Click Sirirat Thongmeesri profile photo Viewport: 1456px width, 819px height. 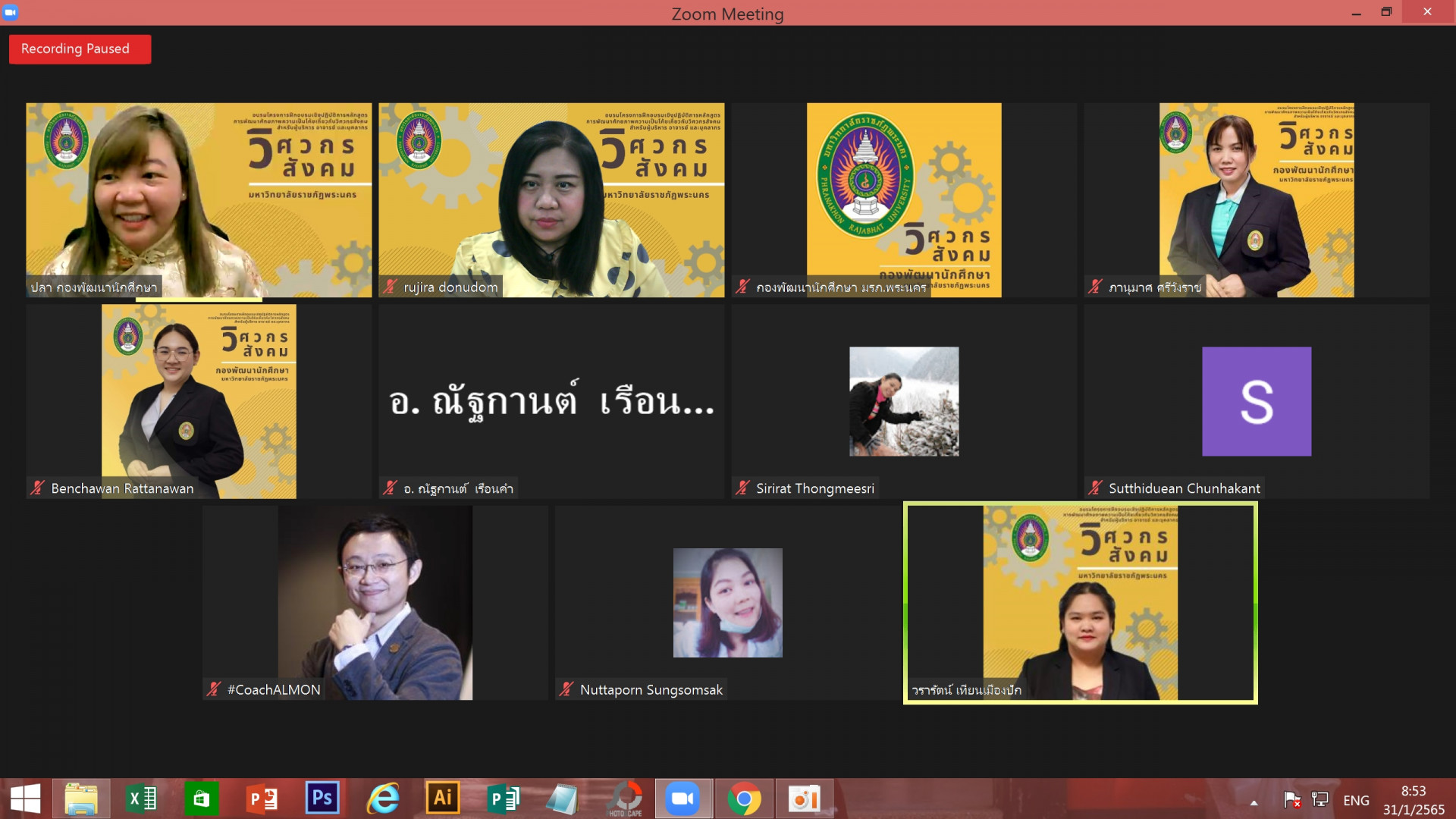click(904, 401)
